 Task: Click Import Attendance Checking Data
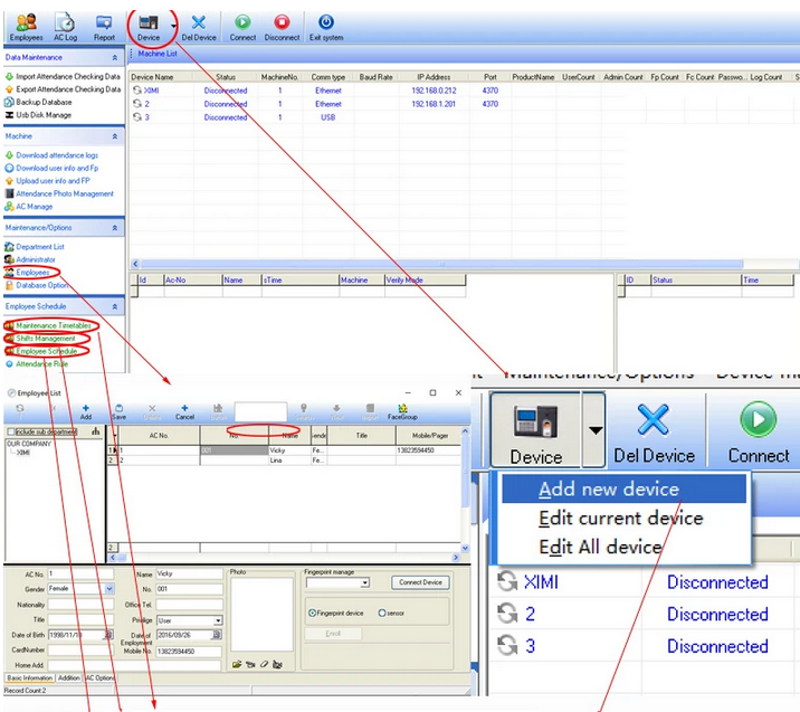[63, 77]
